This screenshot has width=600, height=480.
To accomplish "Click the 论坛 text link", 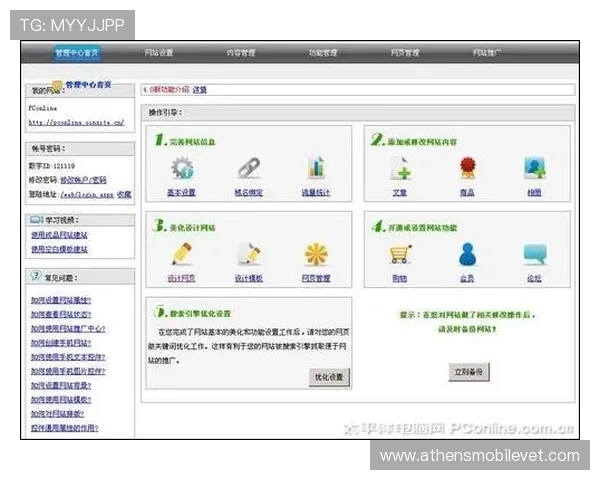I will (535, 278).
